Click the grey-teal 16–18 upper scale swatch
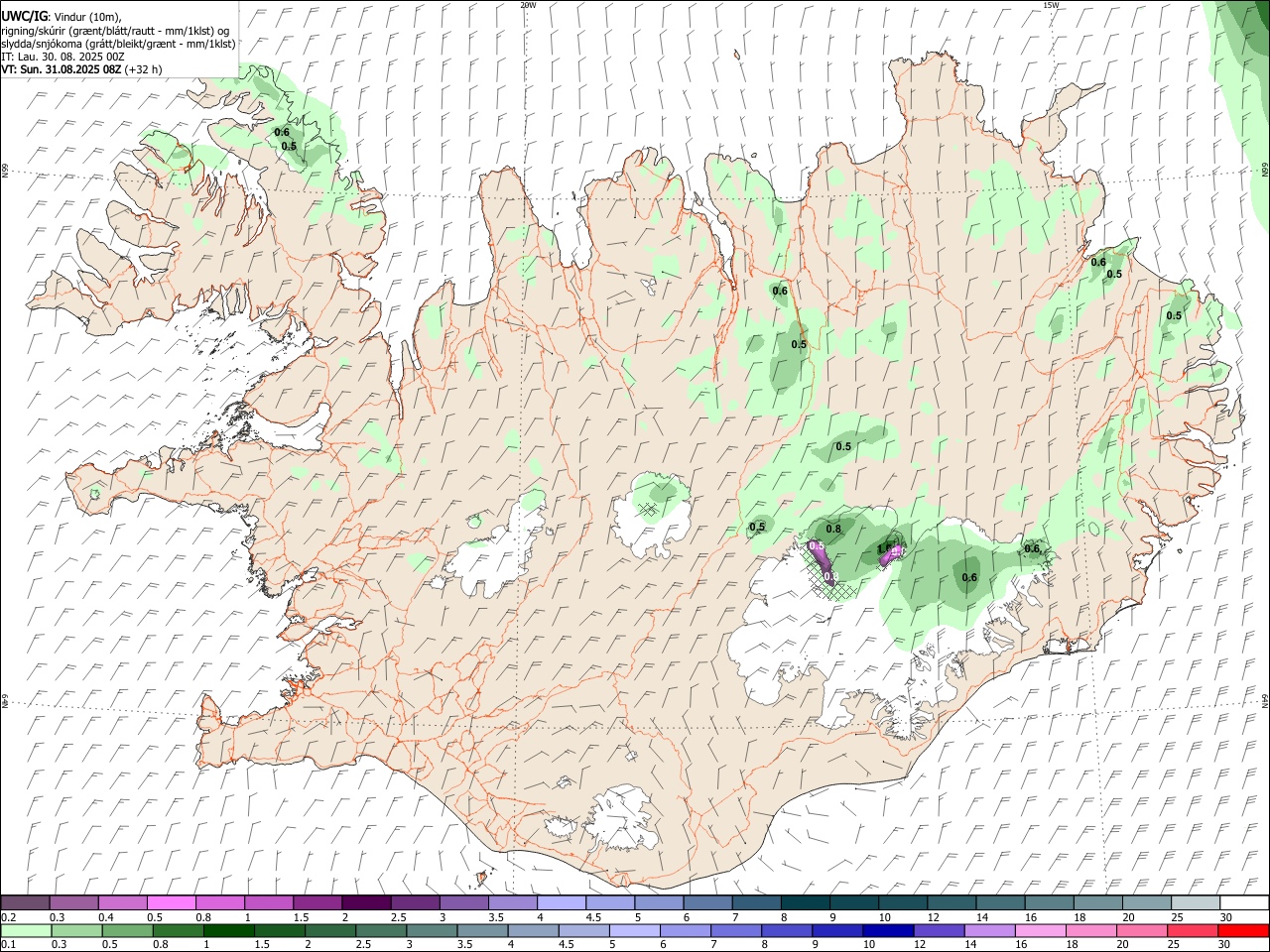This screenshot has width=1270, height=952. pos(1049,903)
